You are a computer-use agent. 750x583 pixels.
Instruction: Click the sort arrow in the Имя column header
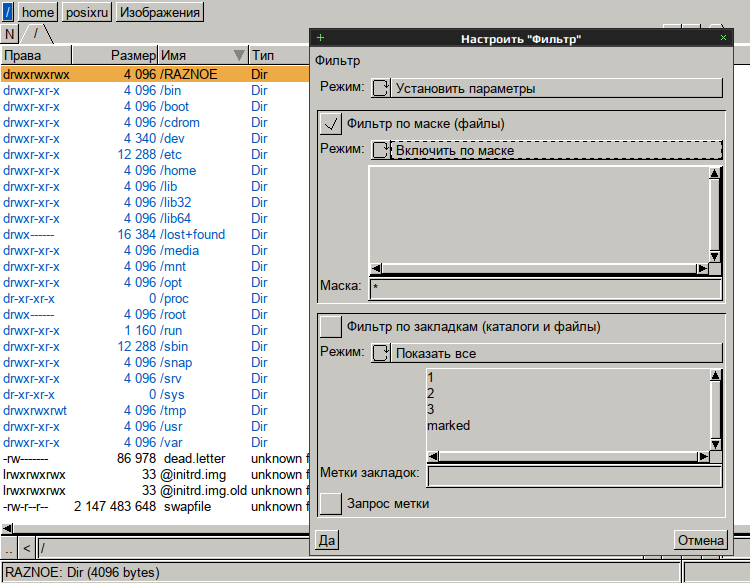point(238,55)
